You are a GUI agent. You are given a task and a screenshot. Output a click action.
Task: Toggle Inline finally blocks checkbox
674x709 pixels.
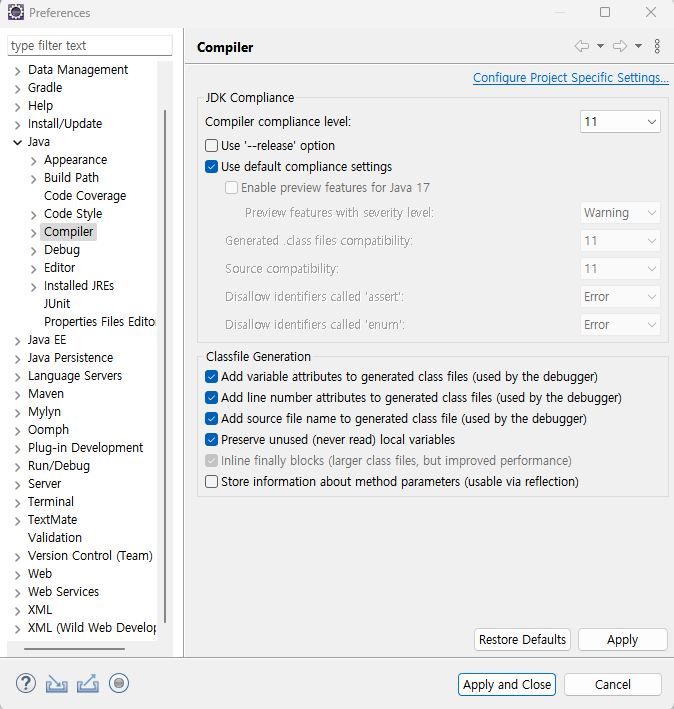point(211,461)
